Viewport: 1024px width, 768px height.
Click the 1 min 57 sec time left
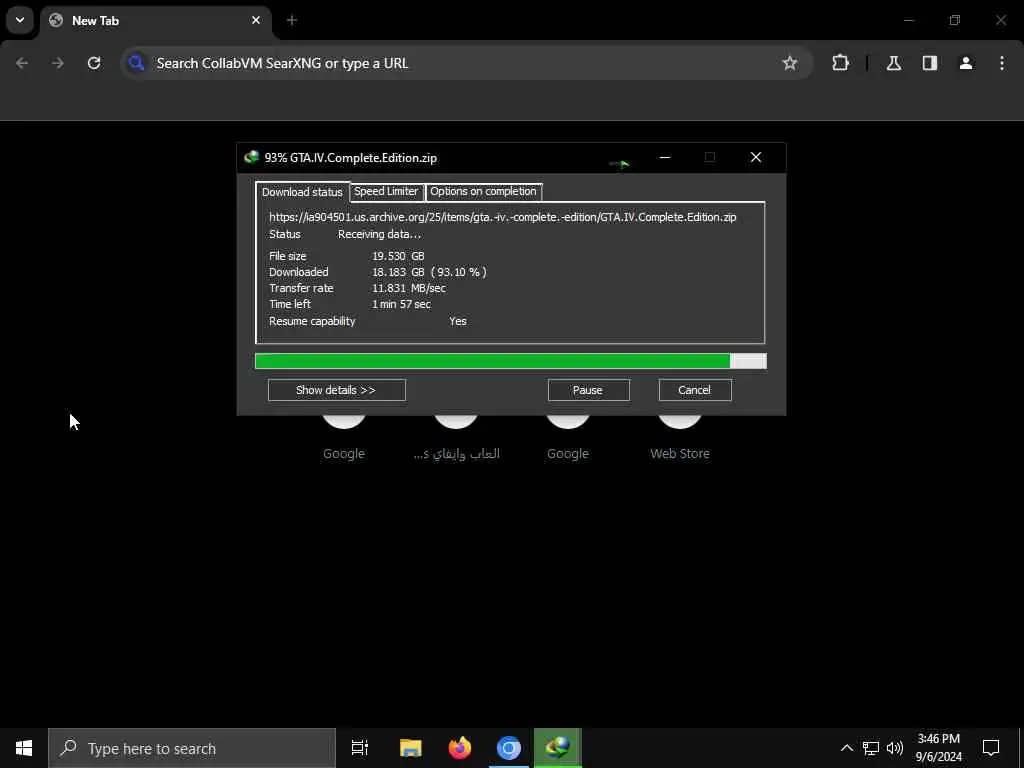click(x=401, y=304)
